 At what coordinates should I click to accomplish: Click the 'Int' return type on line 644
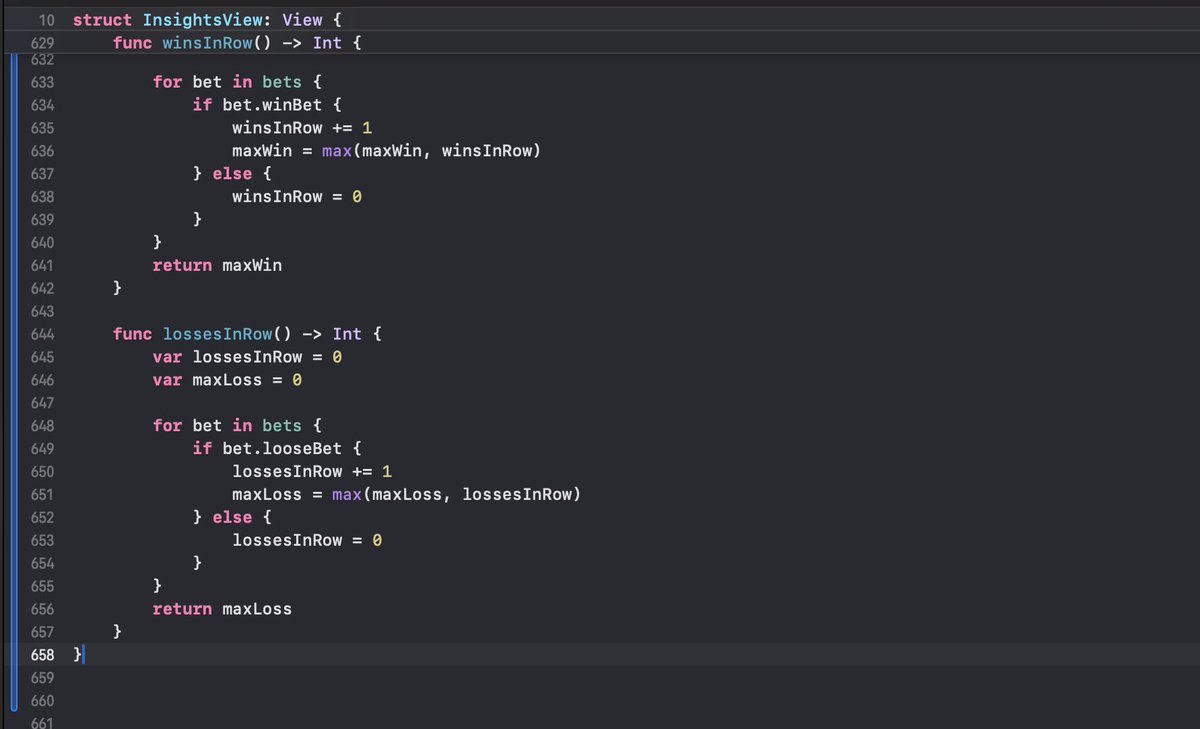tap(347, 334)
